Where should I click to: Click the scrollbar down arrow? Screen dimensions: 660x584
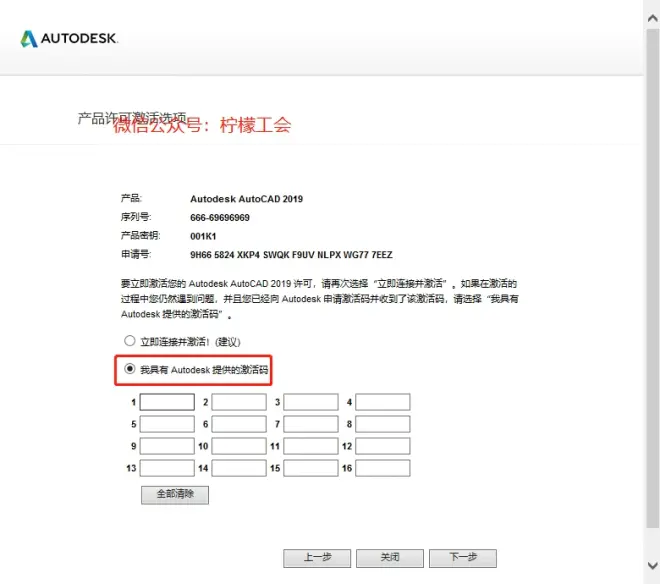click(652, 565)
